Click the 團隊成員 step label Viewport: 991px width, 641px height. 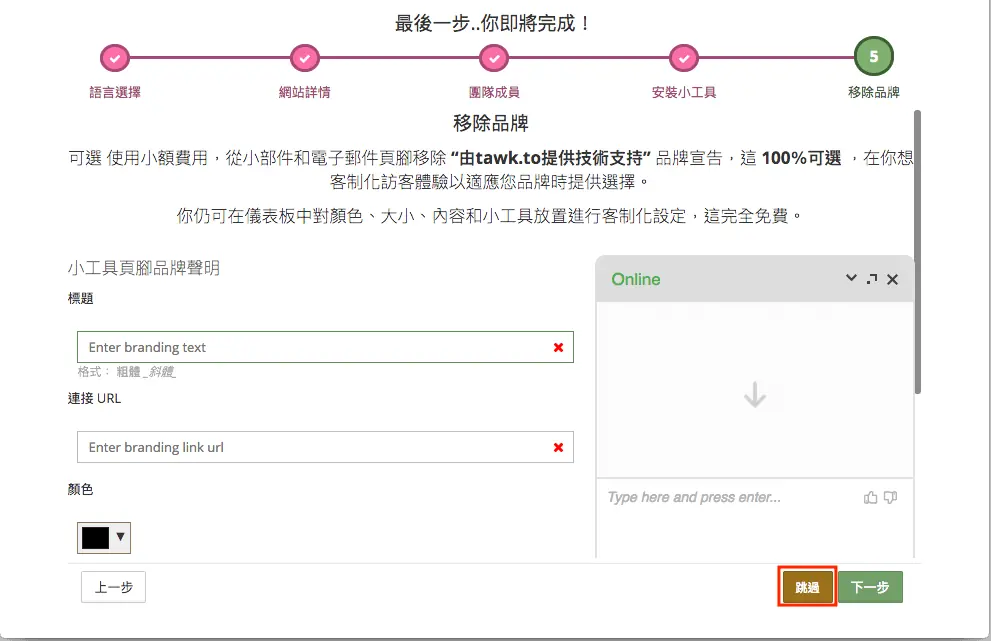[494, 92]
